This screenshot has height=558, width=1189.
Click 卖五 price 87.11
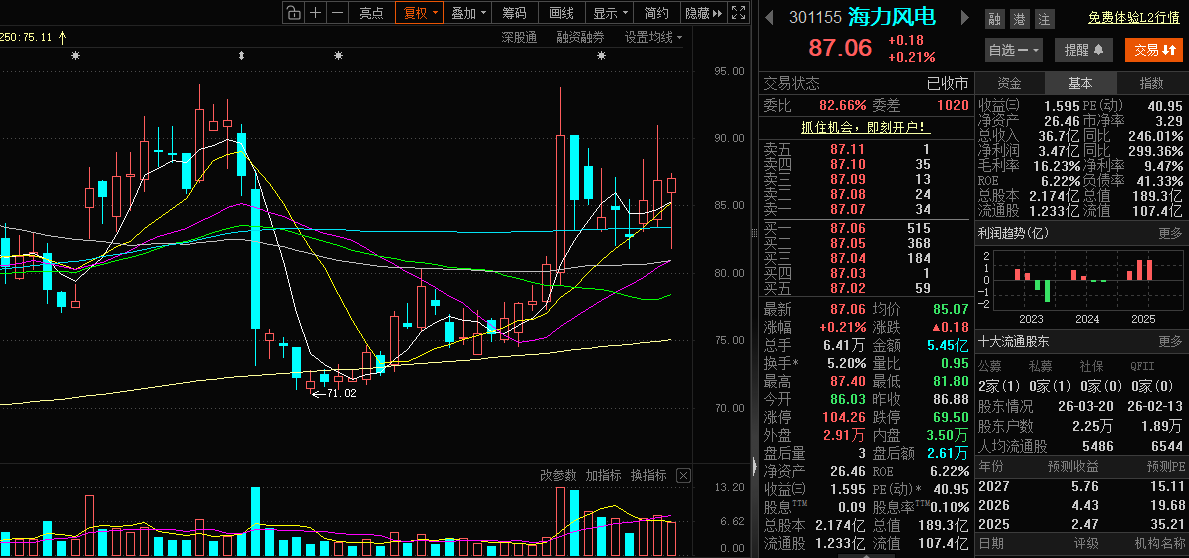pos(848,150)
